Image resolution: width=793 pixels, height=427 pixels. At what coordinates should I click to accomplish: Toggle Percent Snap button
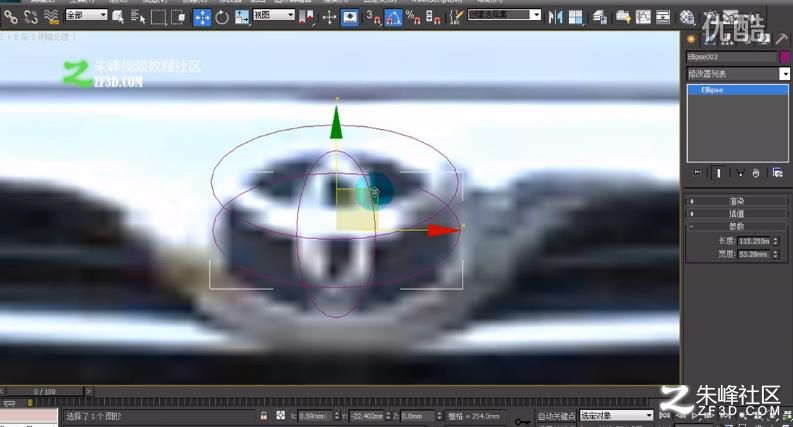point(413,17)
